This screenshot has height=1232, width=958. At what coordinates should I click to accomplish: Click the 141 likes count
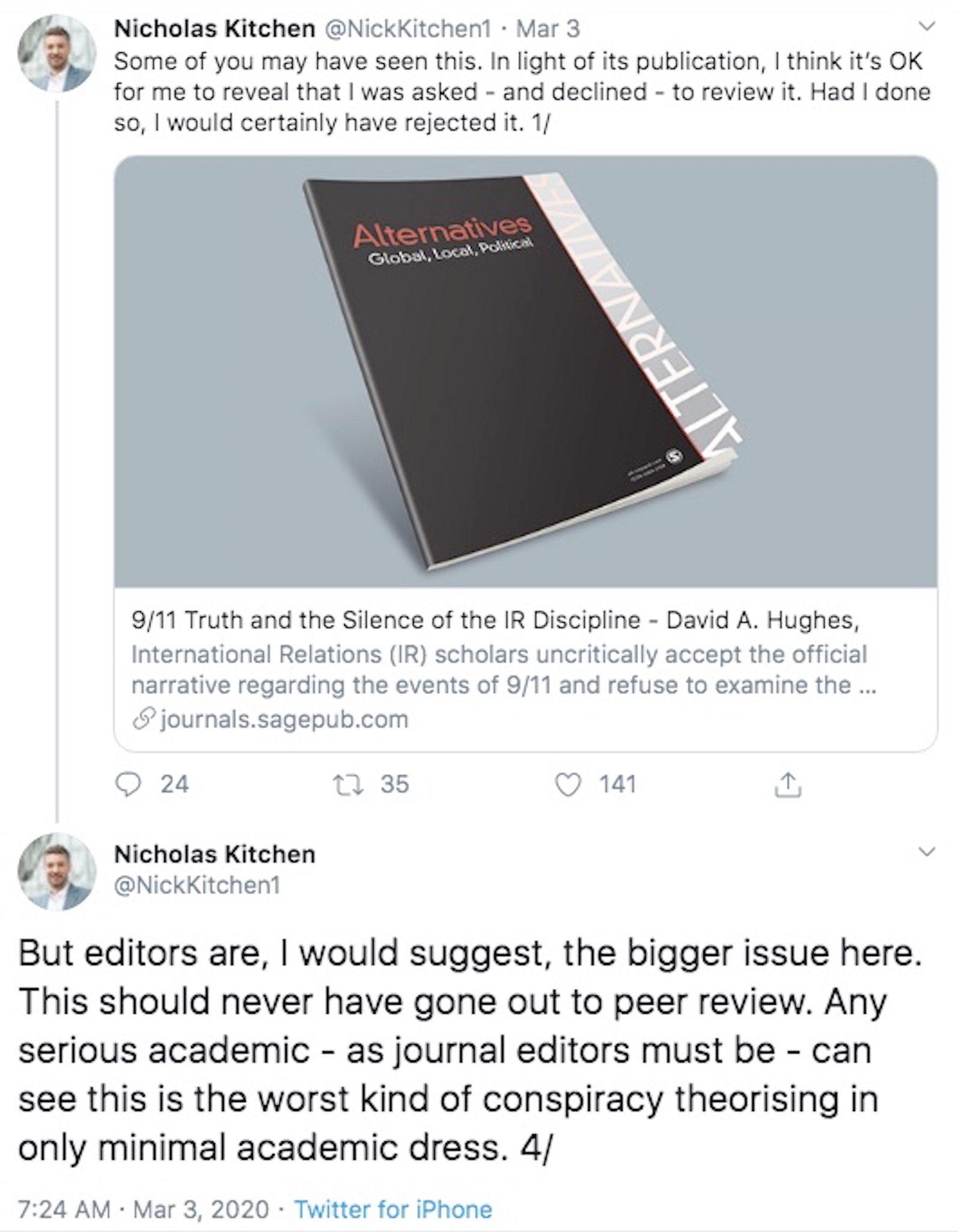point(617,785)
